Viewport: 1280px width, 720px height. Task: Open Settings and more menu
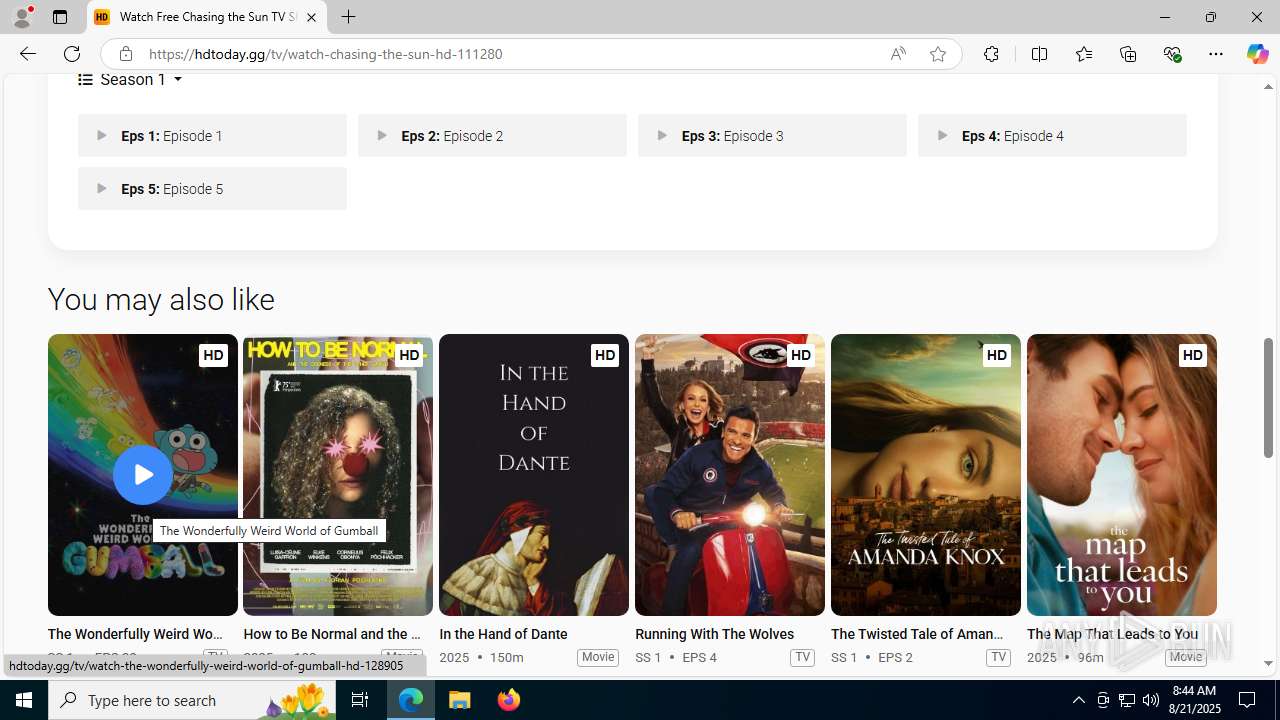point(1216,54)
